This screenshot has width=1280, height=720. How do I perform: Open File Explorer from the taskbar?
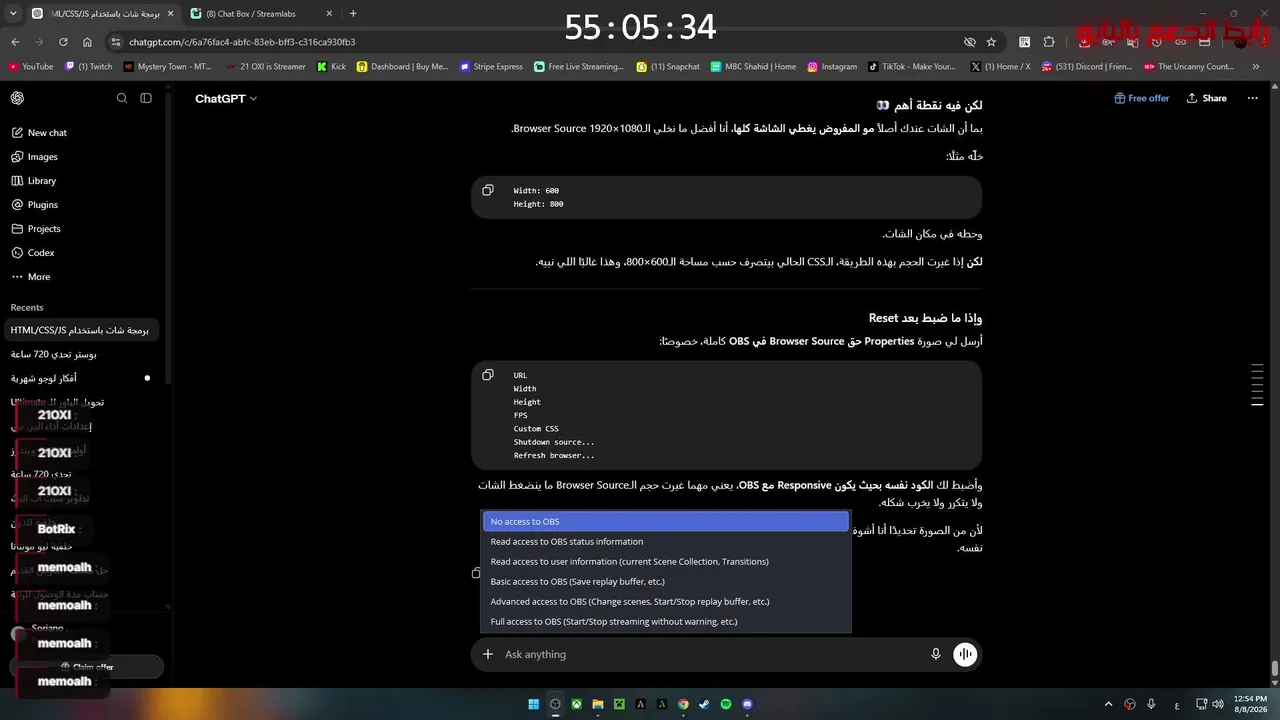[x=598, y=704]
